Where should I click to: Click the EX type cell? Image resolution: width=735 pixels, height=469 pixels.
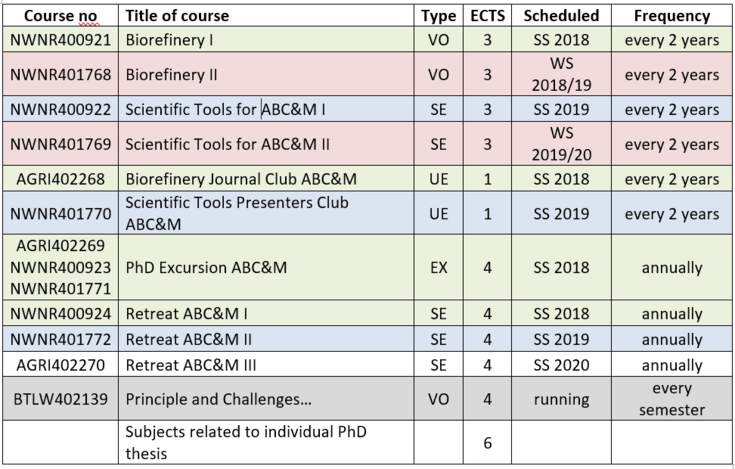(x=438, y=269)
